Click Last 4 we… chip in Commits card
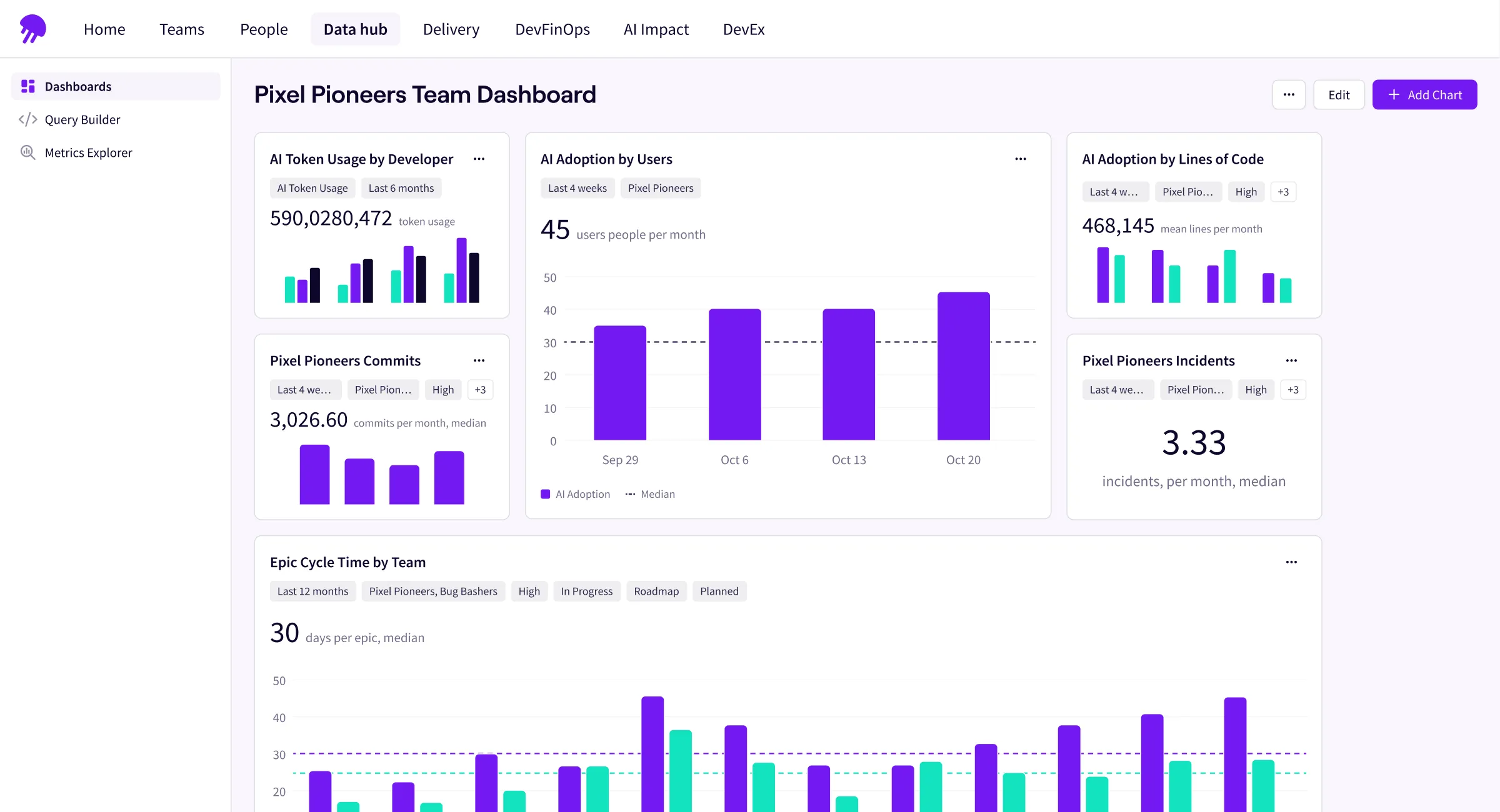The image size is (1500, 812). tap(306, 390)
